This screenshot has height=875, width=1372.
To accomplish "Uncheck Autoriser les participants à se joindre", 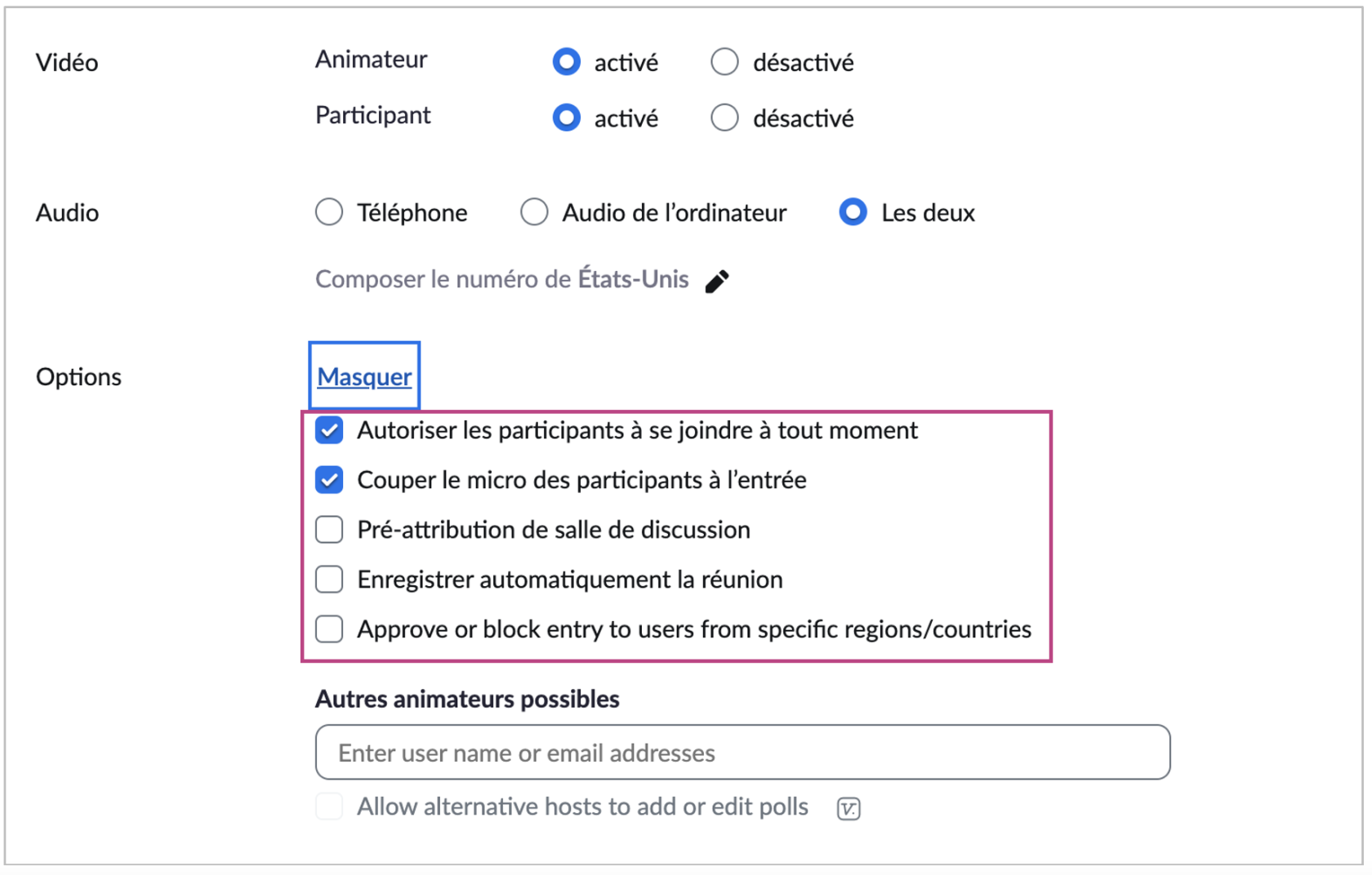I will (x=329, y=430).
